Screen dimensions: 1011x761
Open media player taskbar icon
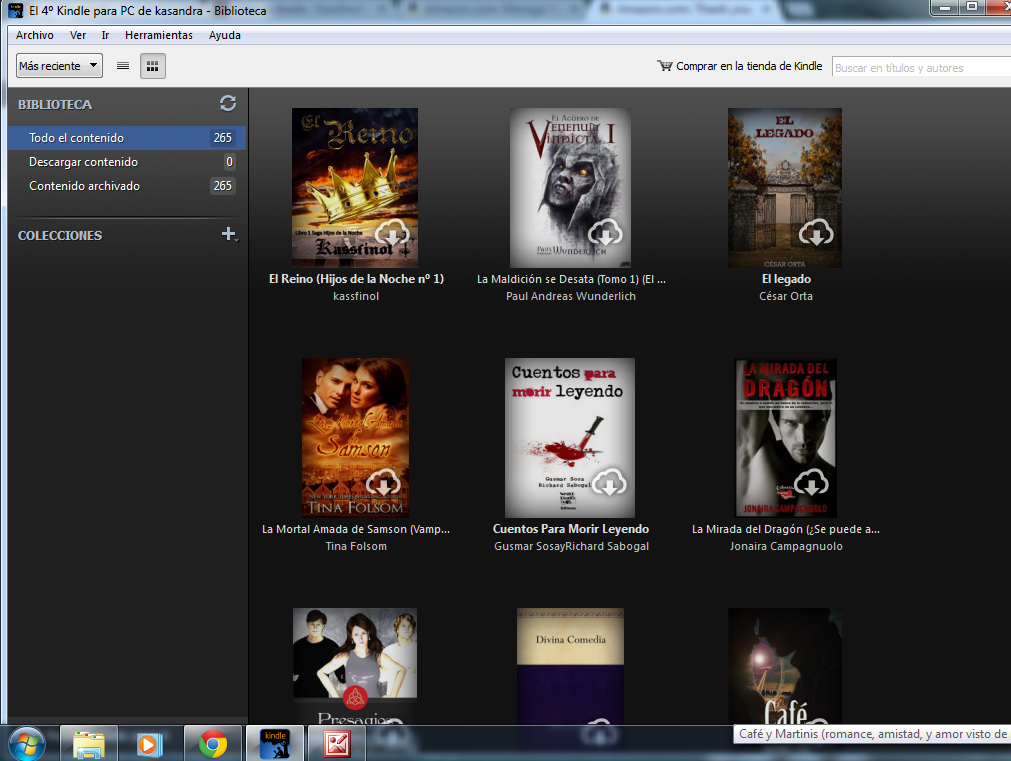click(x=150, y=744)
